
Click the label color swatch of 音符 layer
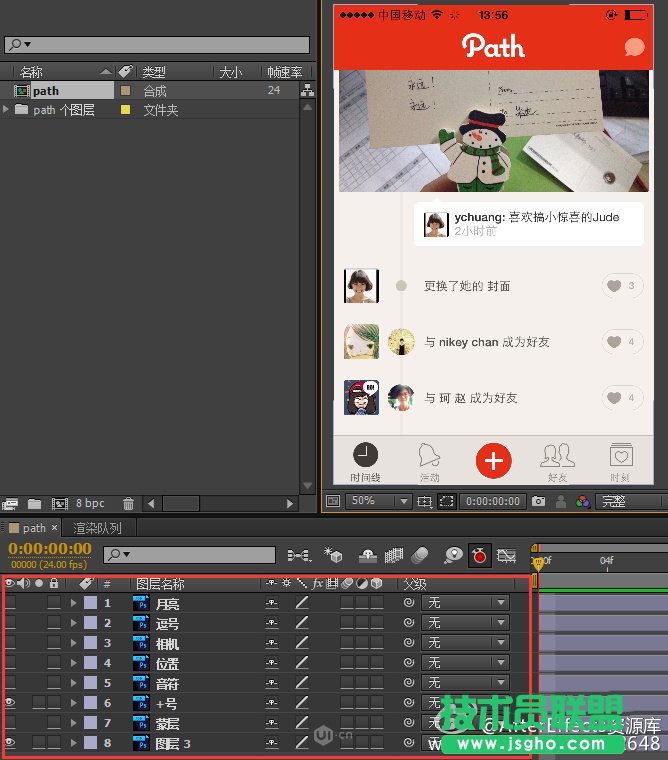(x=90, y=683)
